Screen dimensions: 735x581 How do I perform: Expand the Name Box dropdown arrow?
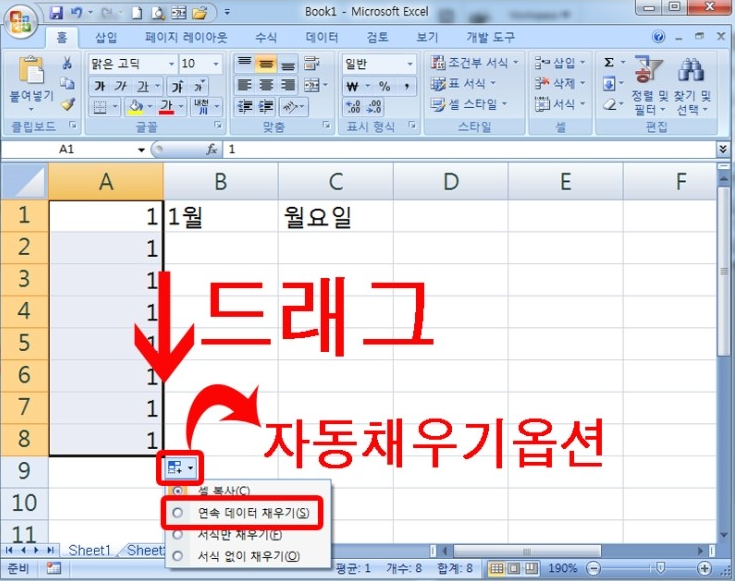click(x=141, y=150)
